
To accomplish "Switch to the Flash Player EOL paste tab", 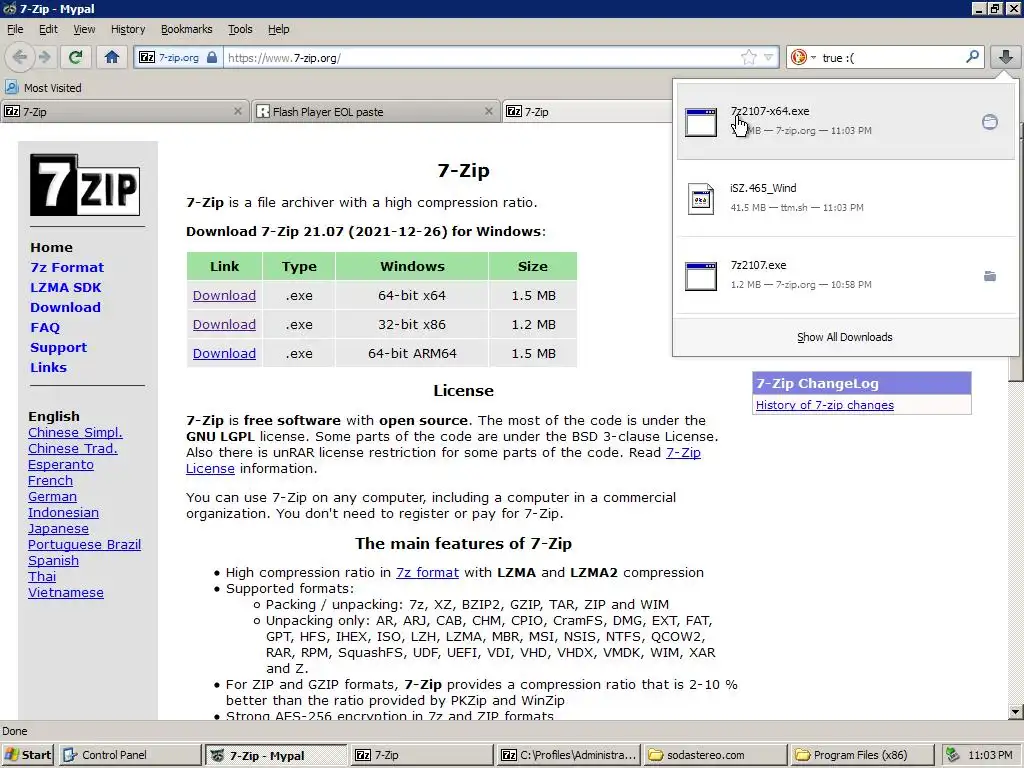I will point(376,112).
